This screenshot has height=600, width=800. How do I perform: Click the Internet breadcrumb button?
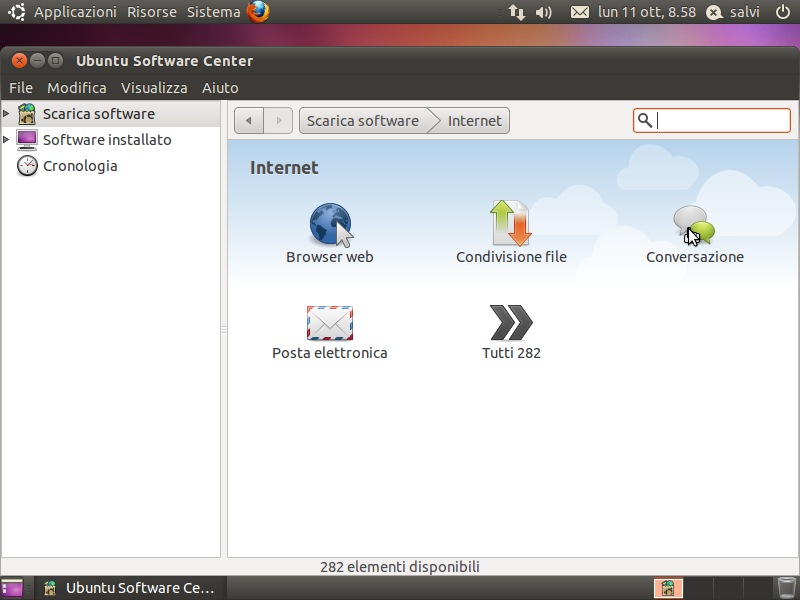pos(474,121)
